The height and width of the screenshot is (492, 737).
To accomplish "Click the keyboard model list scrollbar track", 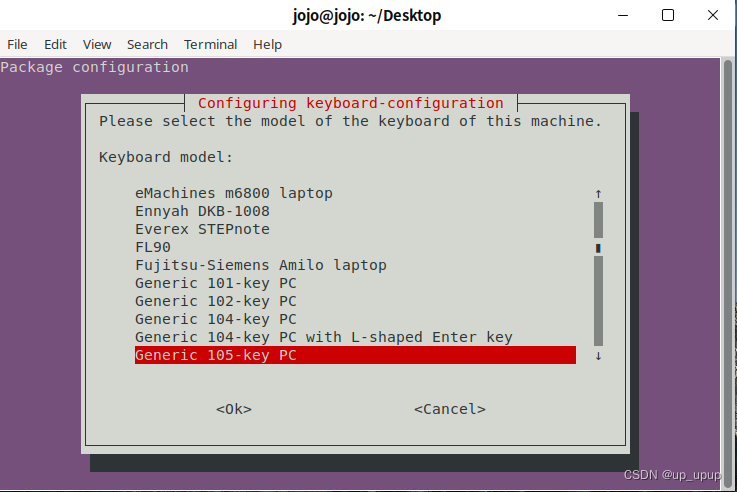I will click(x=598, y=274).
